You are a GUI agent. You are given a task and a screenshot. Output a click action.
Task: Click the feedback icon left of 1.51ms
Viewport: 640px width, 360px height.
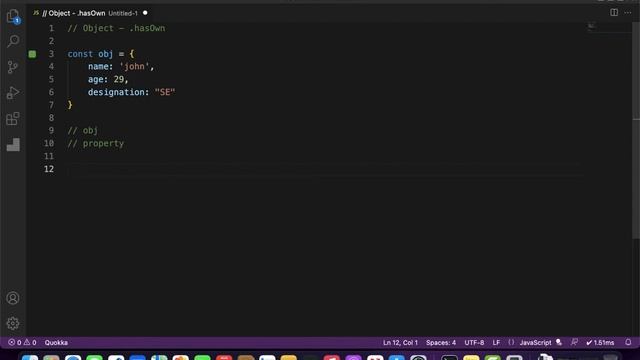click(x=574, y=342)
